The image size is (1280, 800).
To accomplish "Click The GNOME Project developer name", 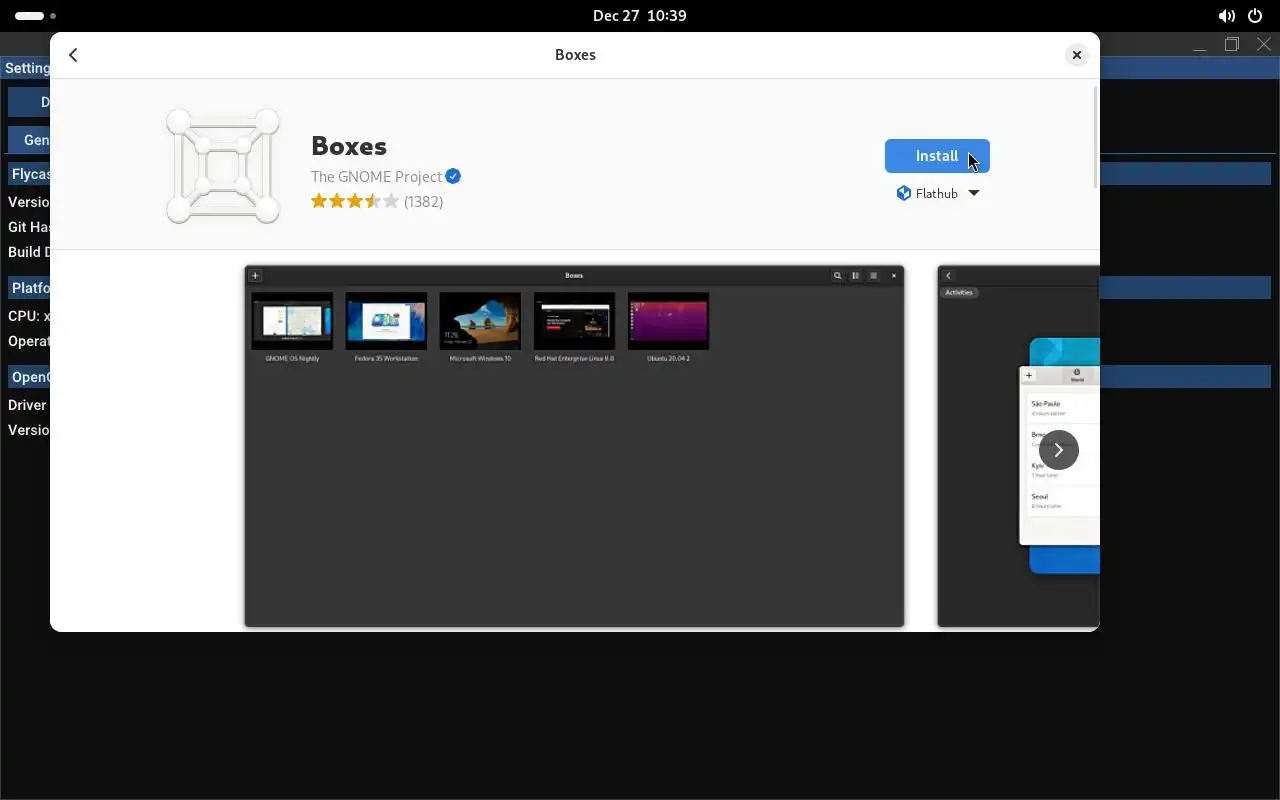I will pos(376,176).
